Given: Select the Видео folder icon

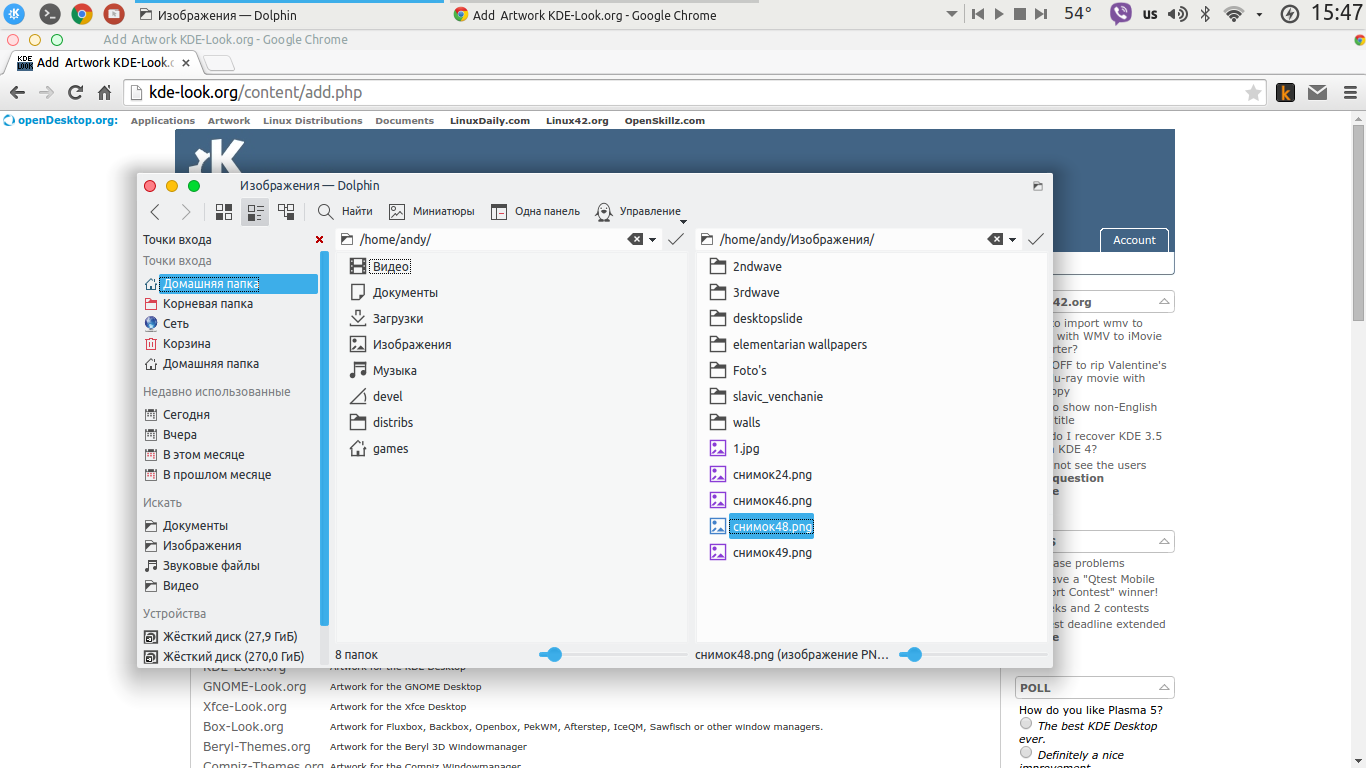Looking at the screenshot, I should coord(358,266).
